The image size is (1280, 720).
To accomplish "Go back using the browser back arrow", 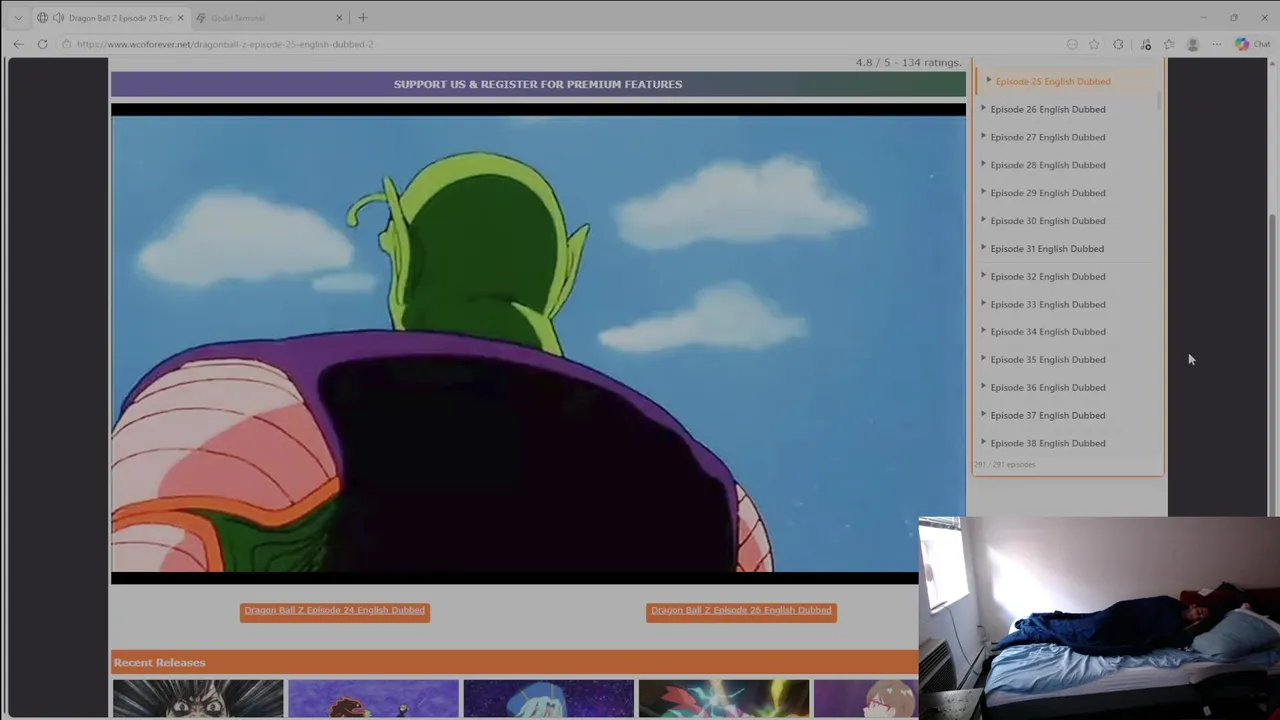I will [18, 44].
